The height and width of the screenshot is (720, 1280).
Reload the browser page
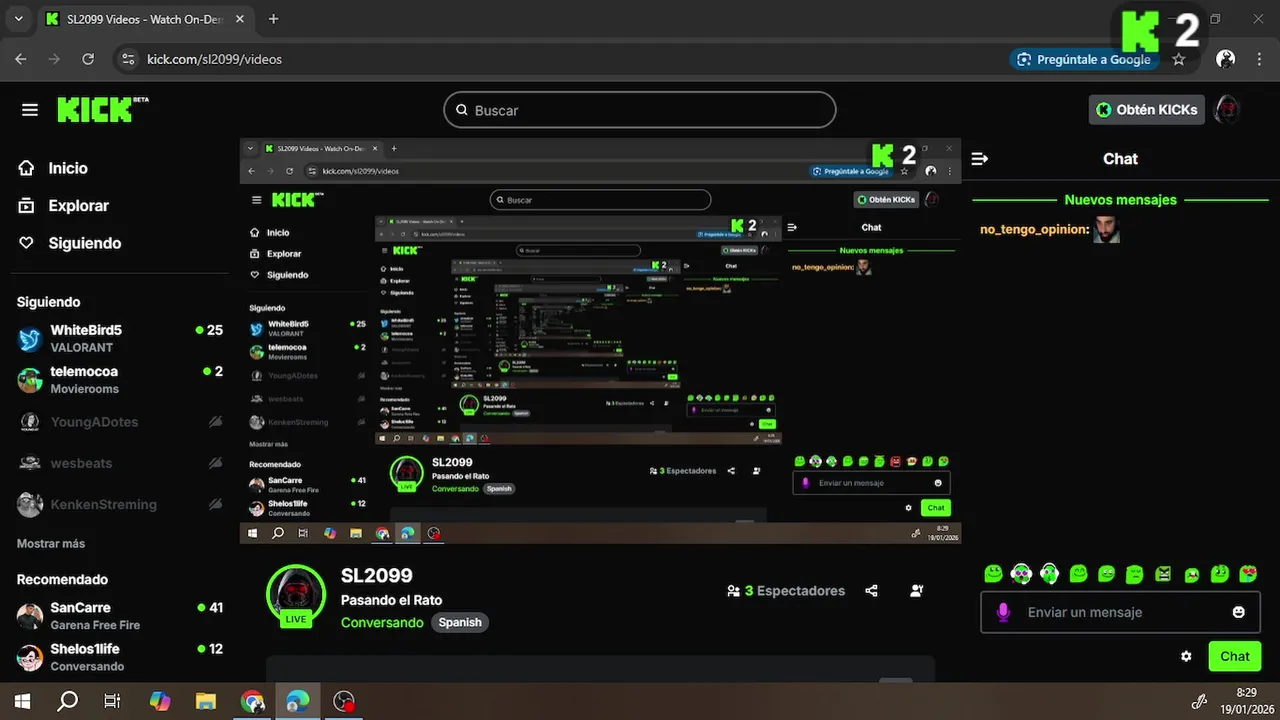point(88,59)
